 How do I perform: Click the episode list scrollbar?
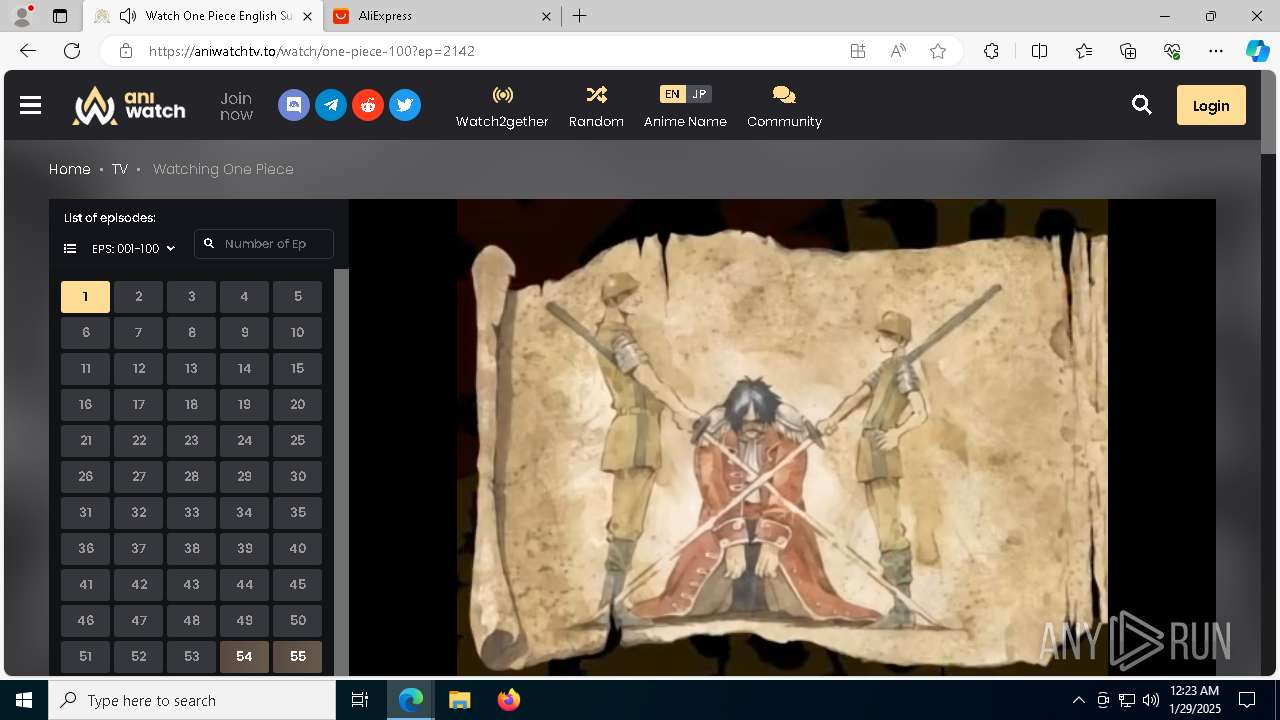(341, 472)
